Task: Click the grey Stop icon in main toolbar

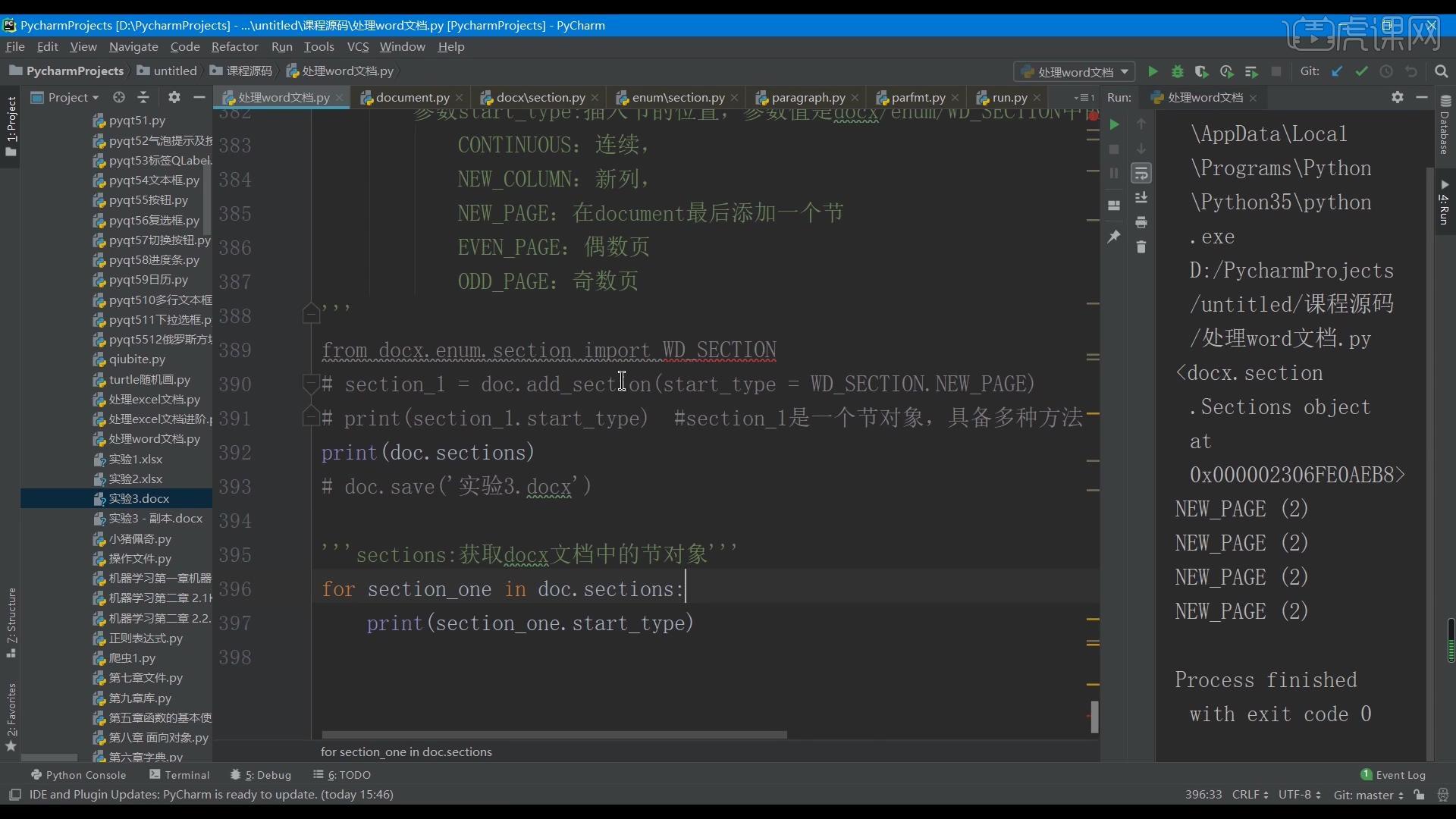Action: (x=1276, y=71)
